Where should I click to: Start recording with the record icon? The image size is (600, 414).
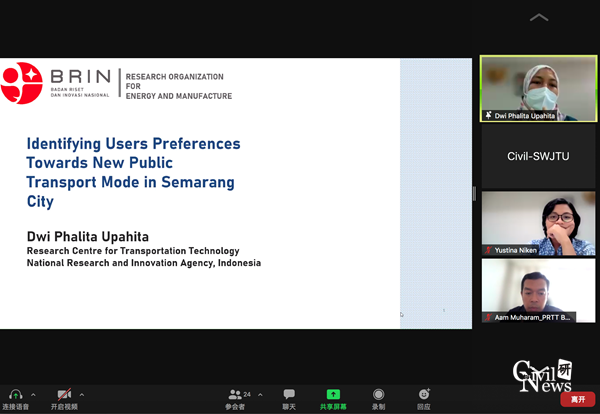(378, 394)
